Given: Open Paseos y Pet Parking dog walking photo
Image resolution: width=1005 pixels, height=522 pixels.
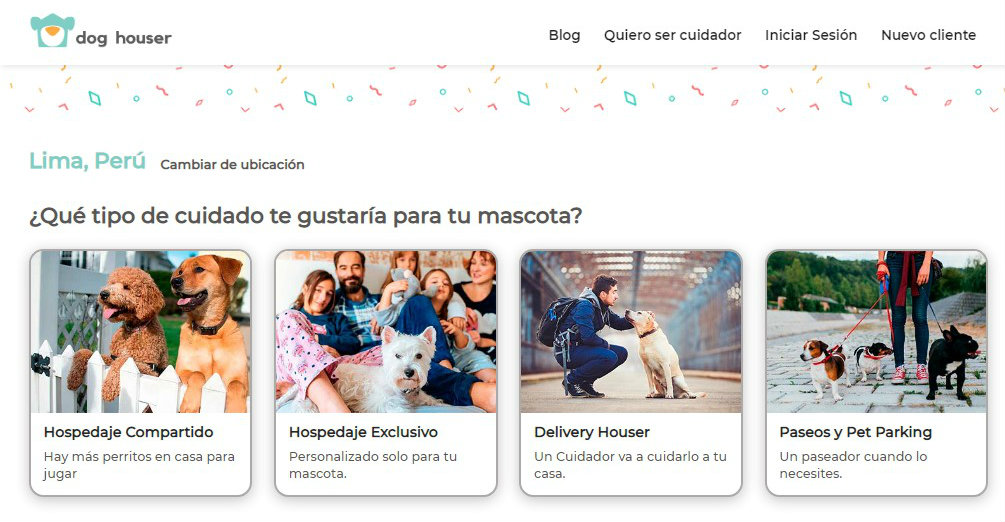Looking at the screenshot, I should [x=876, y=332].
